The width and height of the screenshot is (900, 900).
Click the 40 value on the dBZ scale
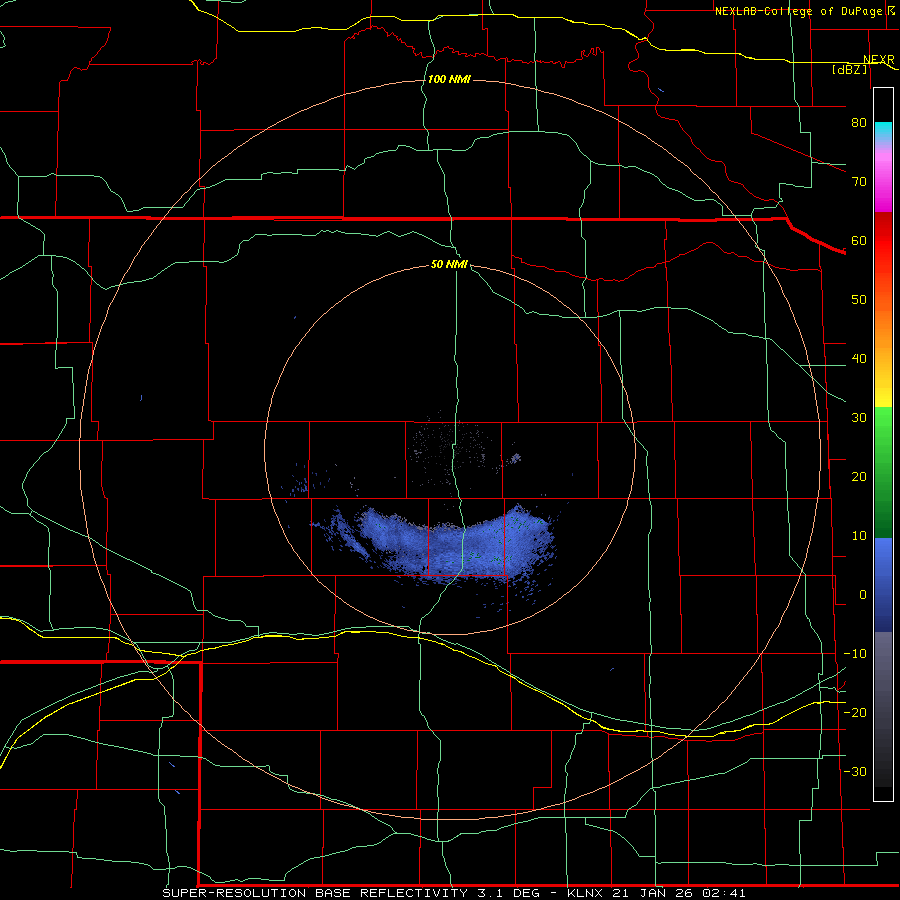pyautogui.click(x=859, y=359)
